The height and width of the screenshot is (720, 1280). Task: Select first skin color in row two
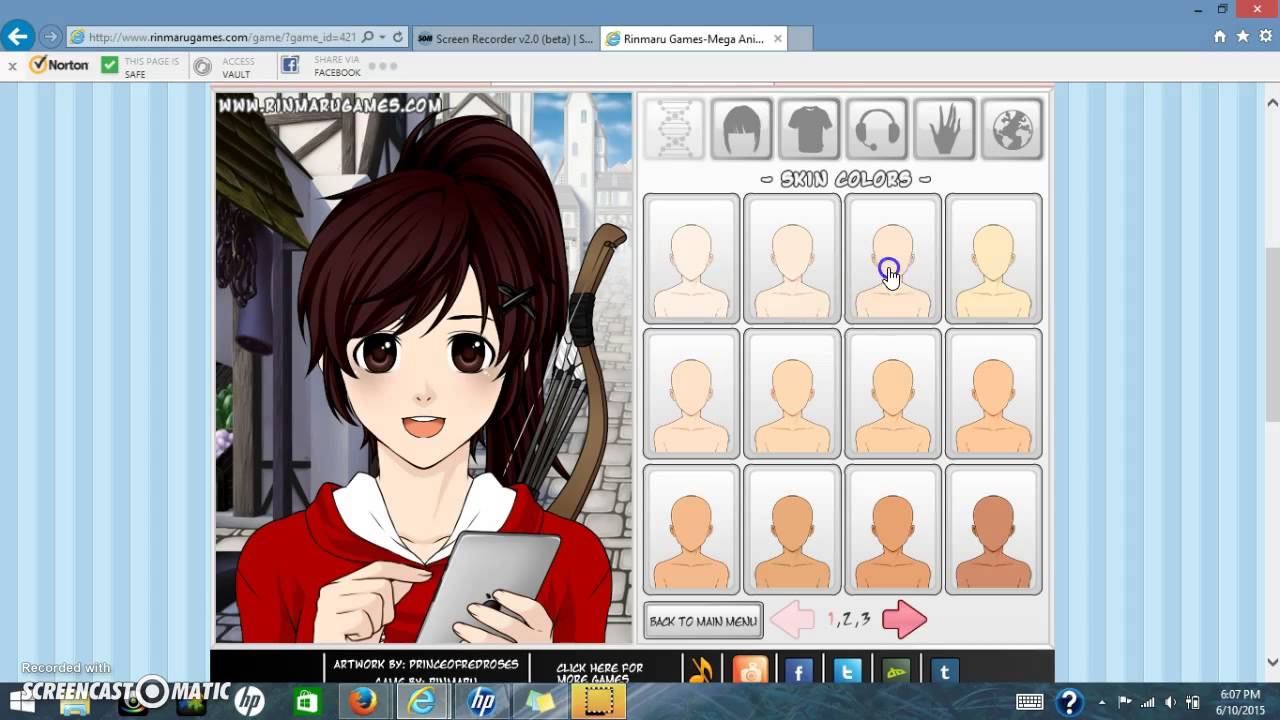pos(691,394)
